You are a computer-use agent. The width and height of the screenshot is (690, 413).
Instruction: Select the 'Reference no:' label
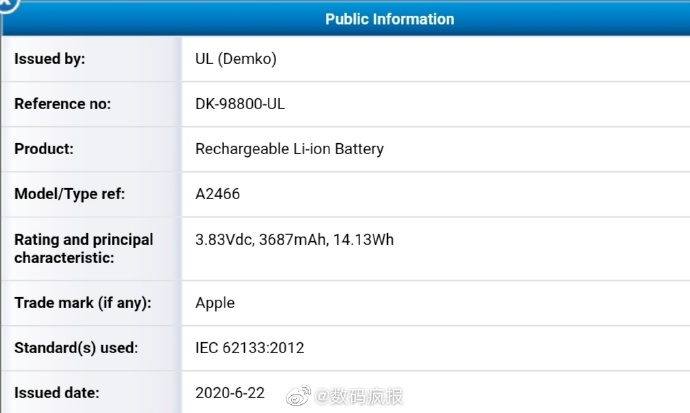pyautogui.click(x=62, y=104)
